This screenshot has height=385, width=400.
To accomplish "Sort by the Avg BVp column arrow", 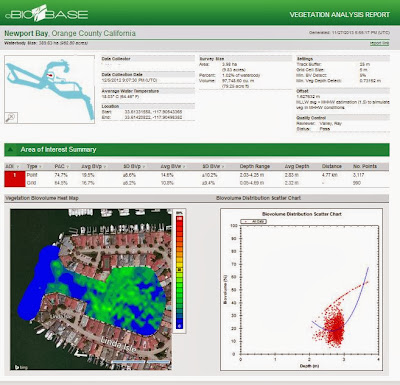I will pos(105,166).
